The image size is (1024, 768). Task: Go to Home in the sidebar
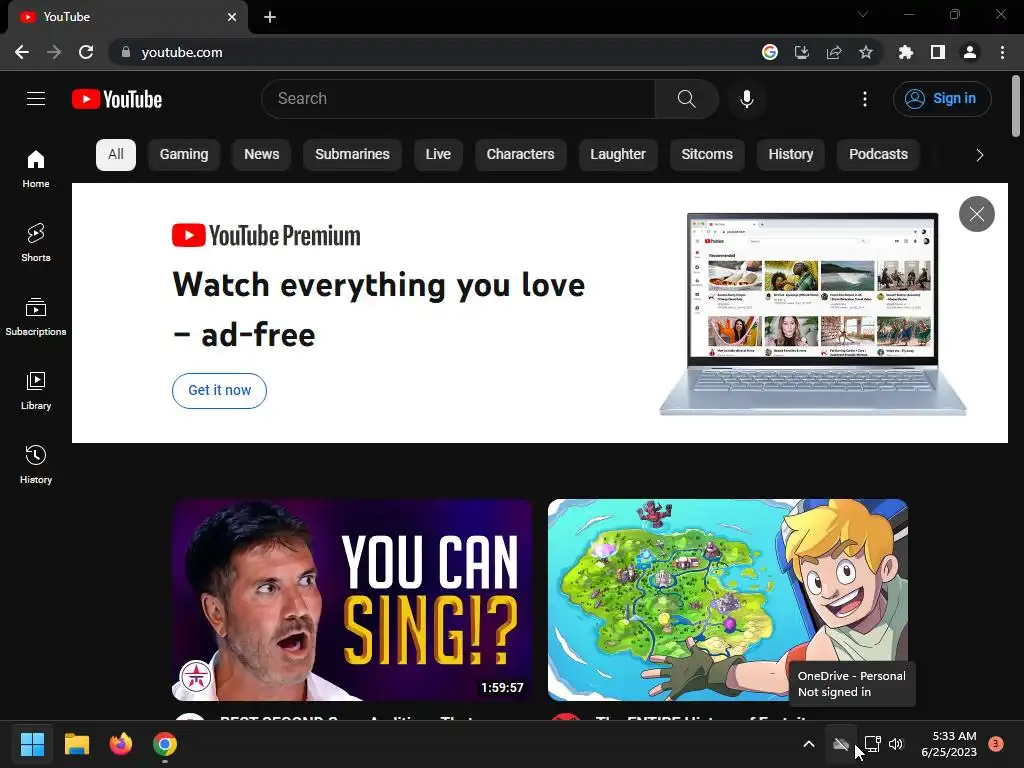pos(36,168)
